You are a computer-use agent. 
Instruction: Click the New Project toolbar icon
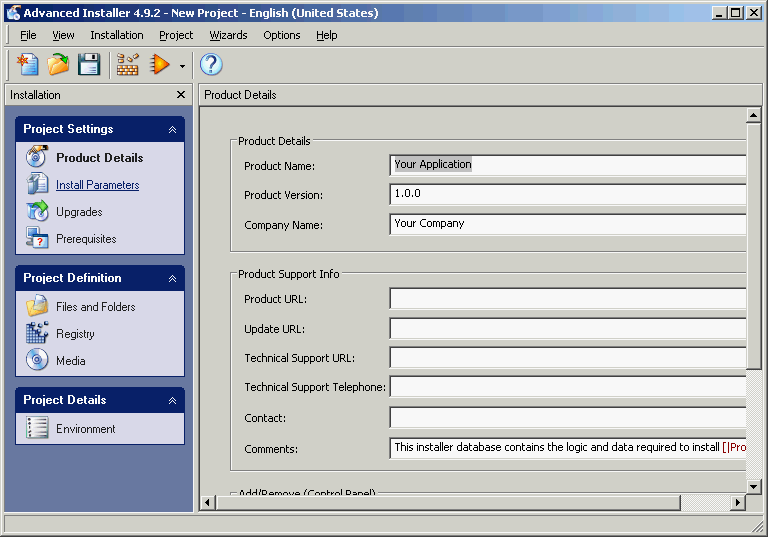point(28,64)
